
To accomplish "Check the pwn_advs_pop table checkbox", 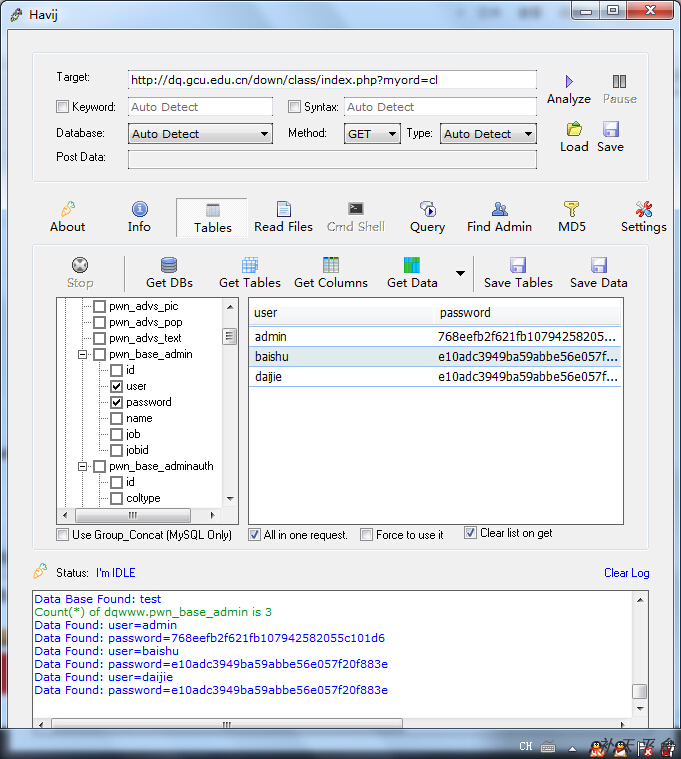I will [x=99, y=322].
